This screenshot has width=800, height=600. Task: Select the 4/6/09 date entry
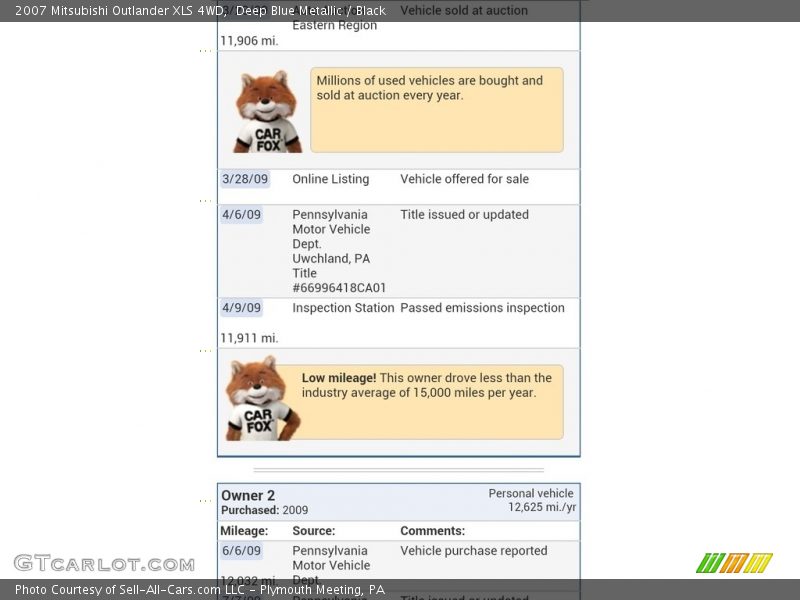pos(241,214)
